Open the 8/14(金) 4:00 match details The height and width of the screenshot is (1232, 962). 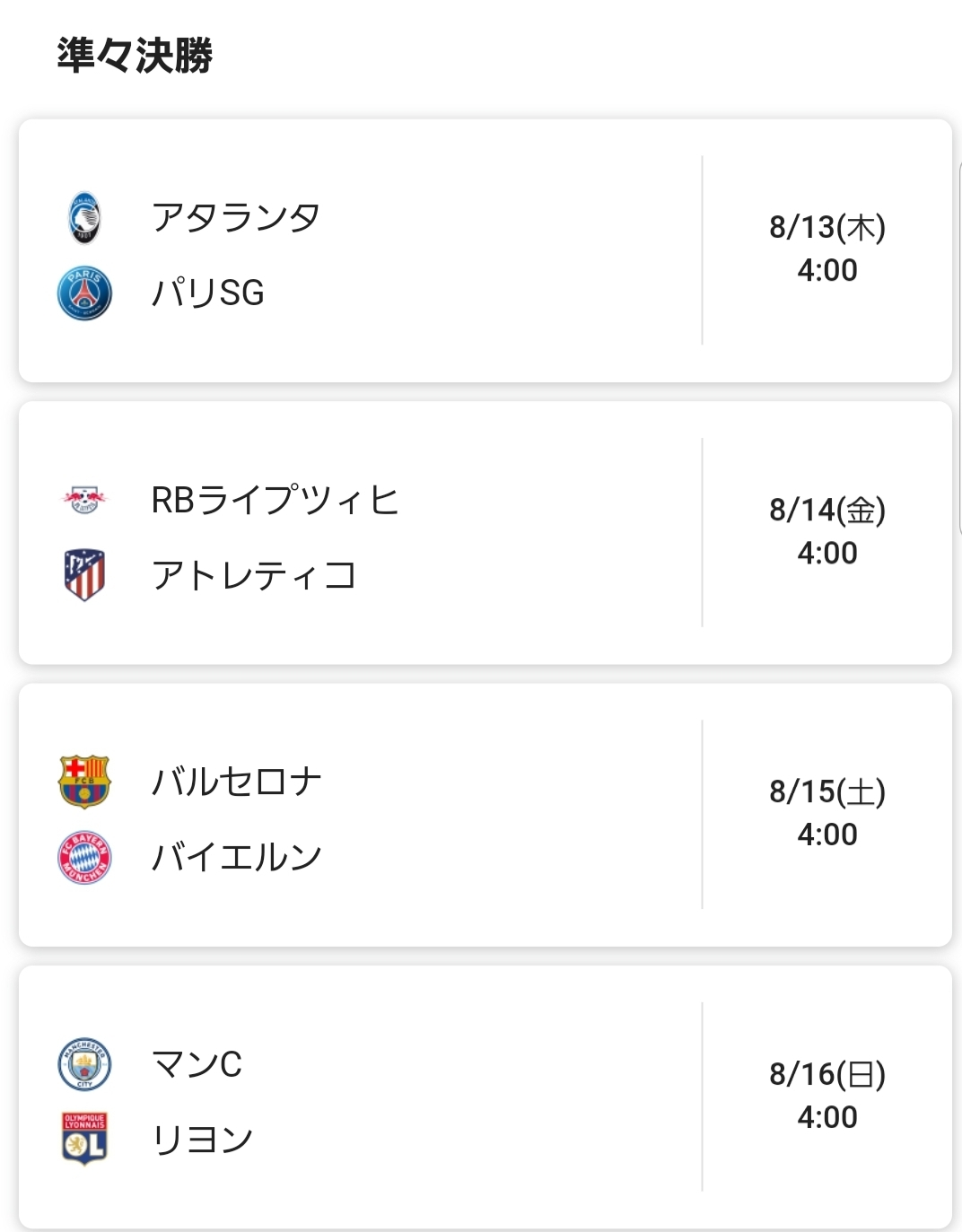tap(827, 531)
